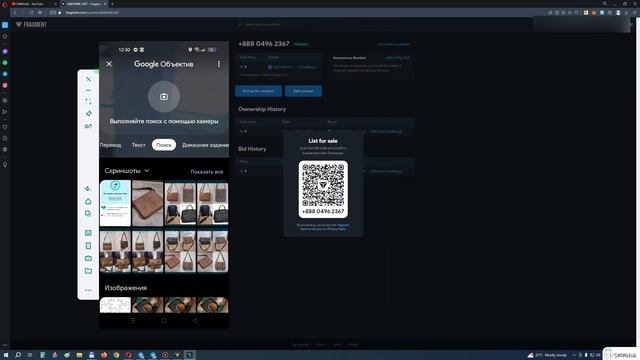
Task: Open the Messenger icon in the Opera sidebar
Action: point(5,51)
